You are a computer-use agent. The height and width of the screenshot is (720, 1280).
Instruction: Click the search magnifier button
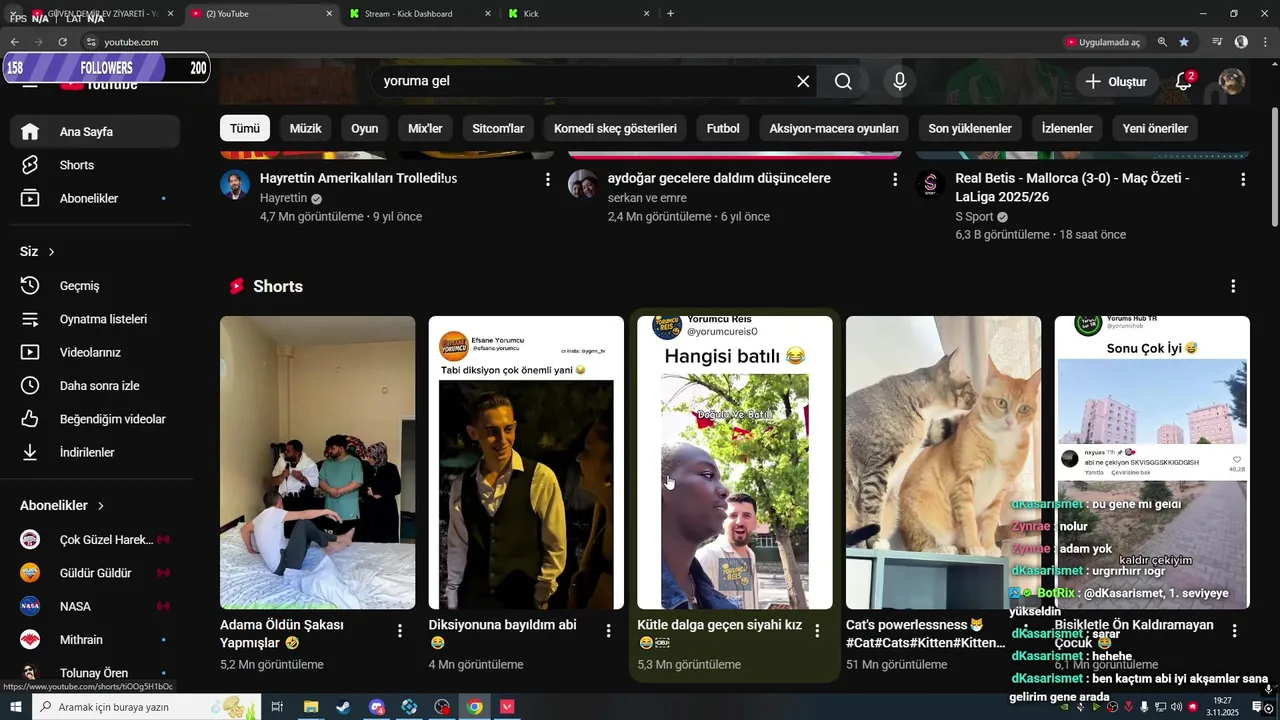pyautogui.click(x=843, y=81)
